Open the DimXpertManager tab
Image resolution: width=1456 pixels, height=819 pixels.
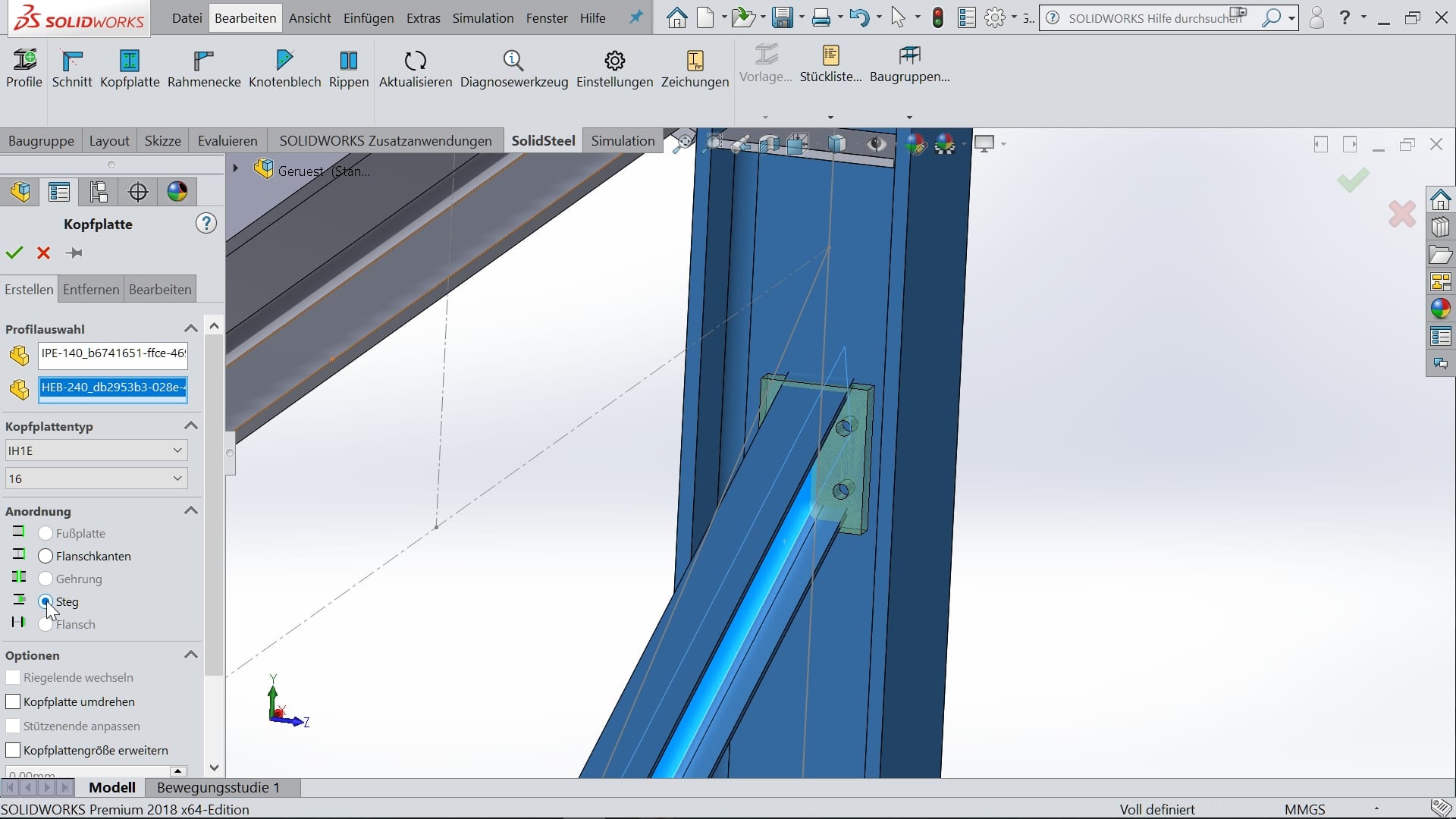pos(138,192)
